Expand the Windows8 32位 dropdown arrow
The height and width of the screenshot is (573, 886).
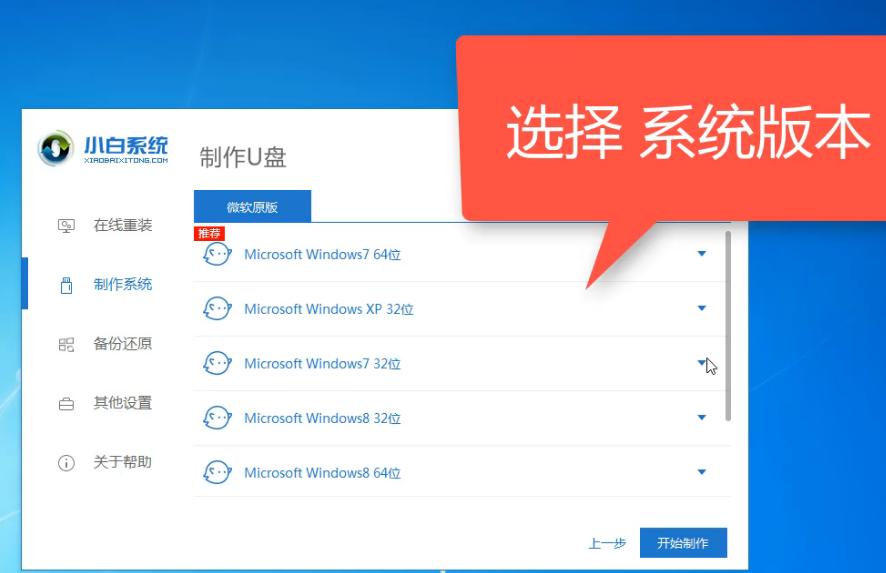[x=701, y=418]
